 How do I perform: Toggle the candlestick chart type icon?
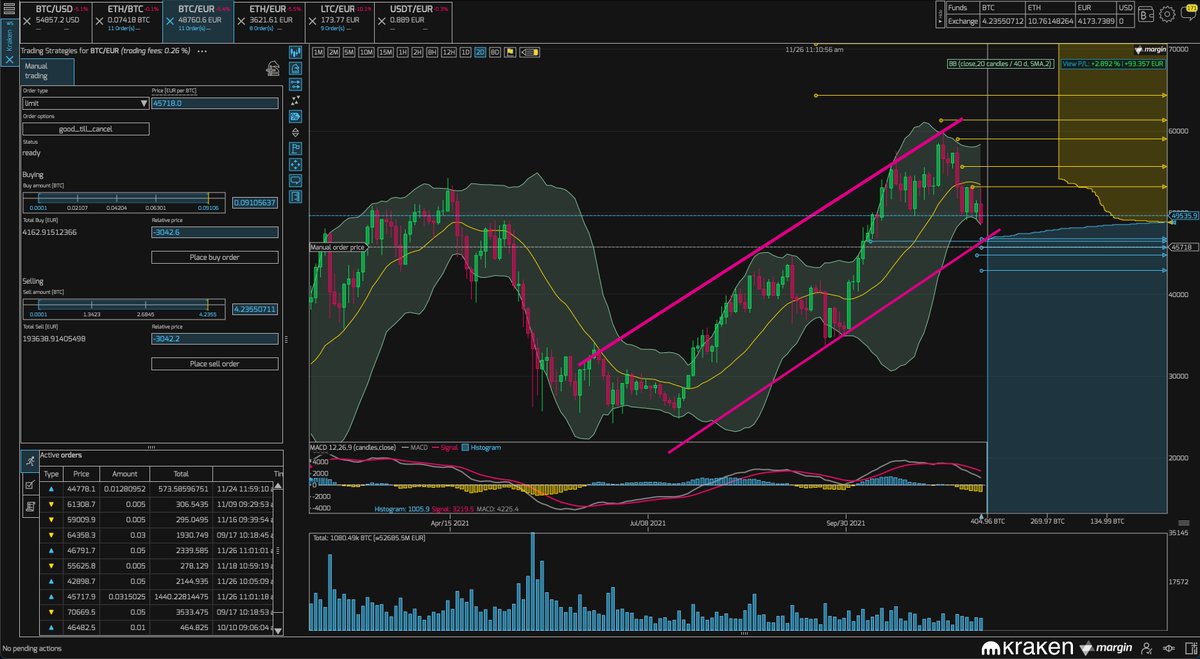click(x=296, y=51)
